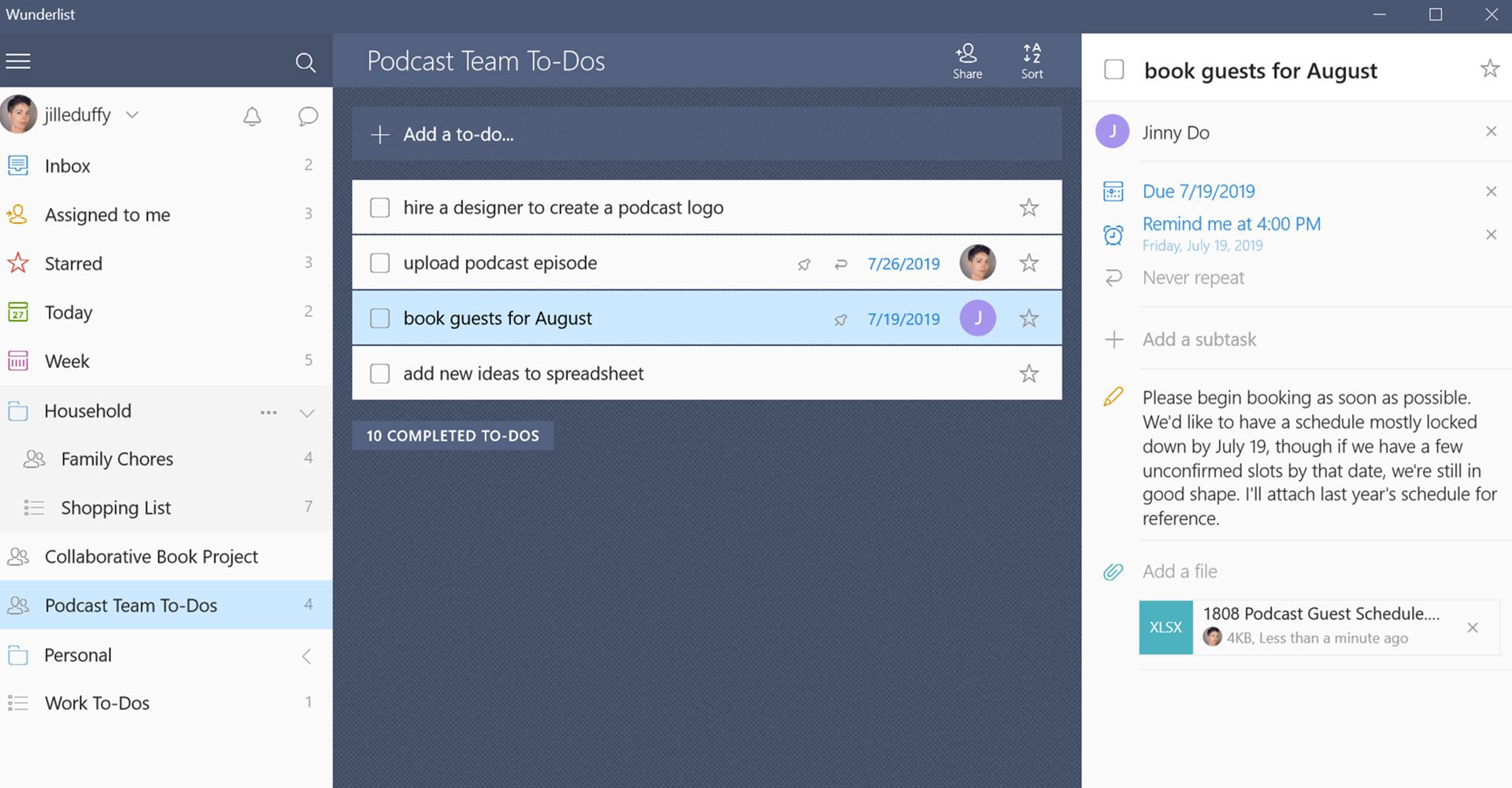
Task: Open the XLSX file icon attachment
Action: pos(1165,627)
